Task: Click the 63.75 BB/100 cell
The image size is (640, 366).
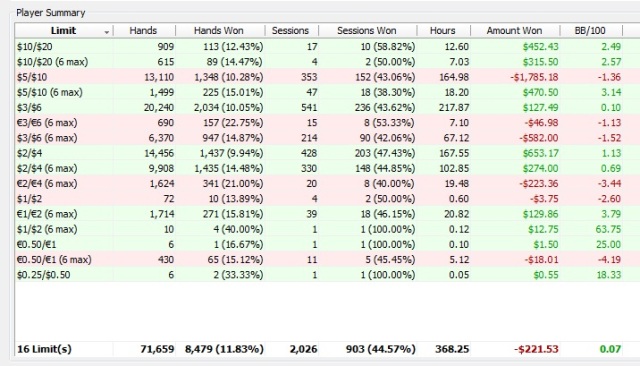Action: [x=608, y=229]
